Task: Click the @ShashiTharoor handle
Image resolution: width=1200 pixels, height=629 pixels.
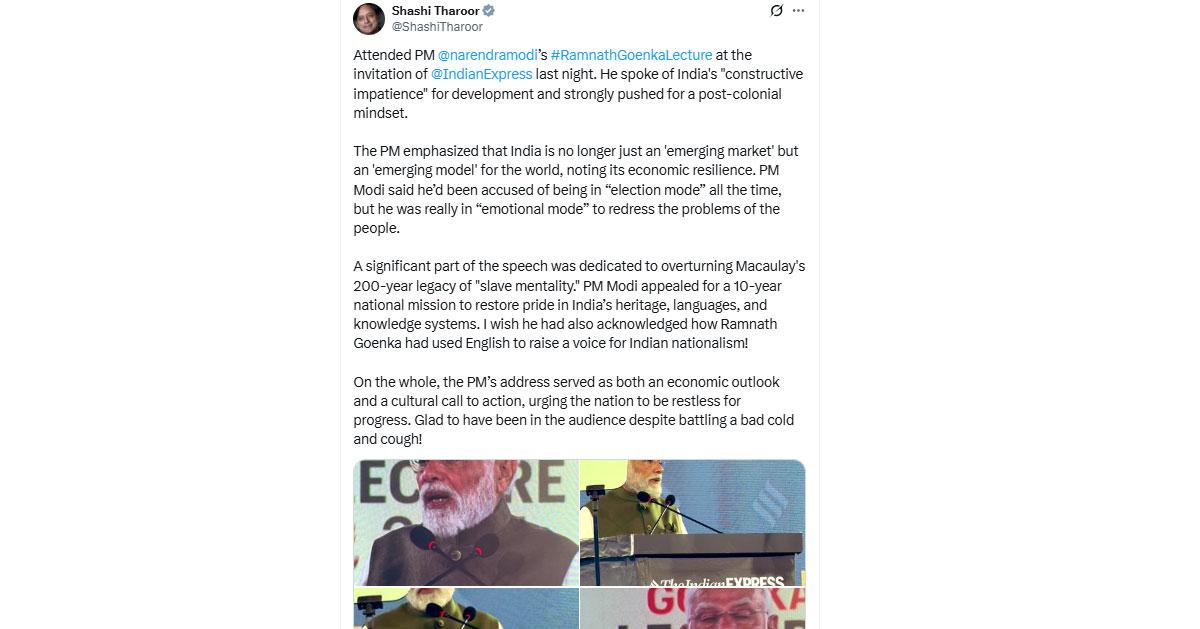Action: click(x=437, y=27)
